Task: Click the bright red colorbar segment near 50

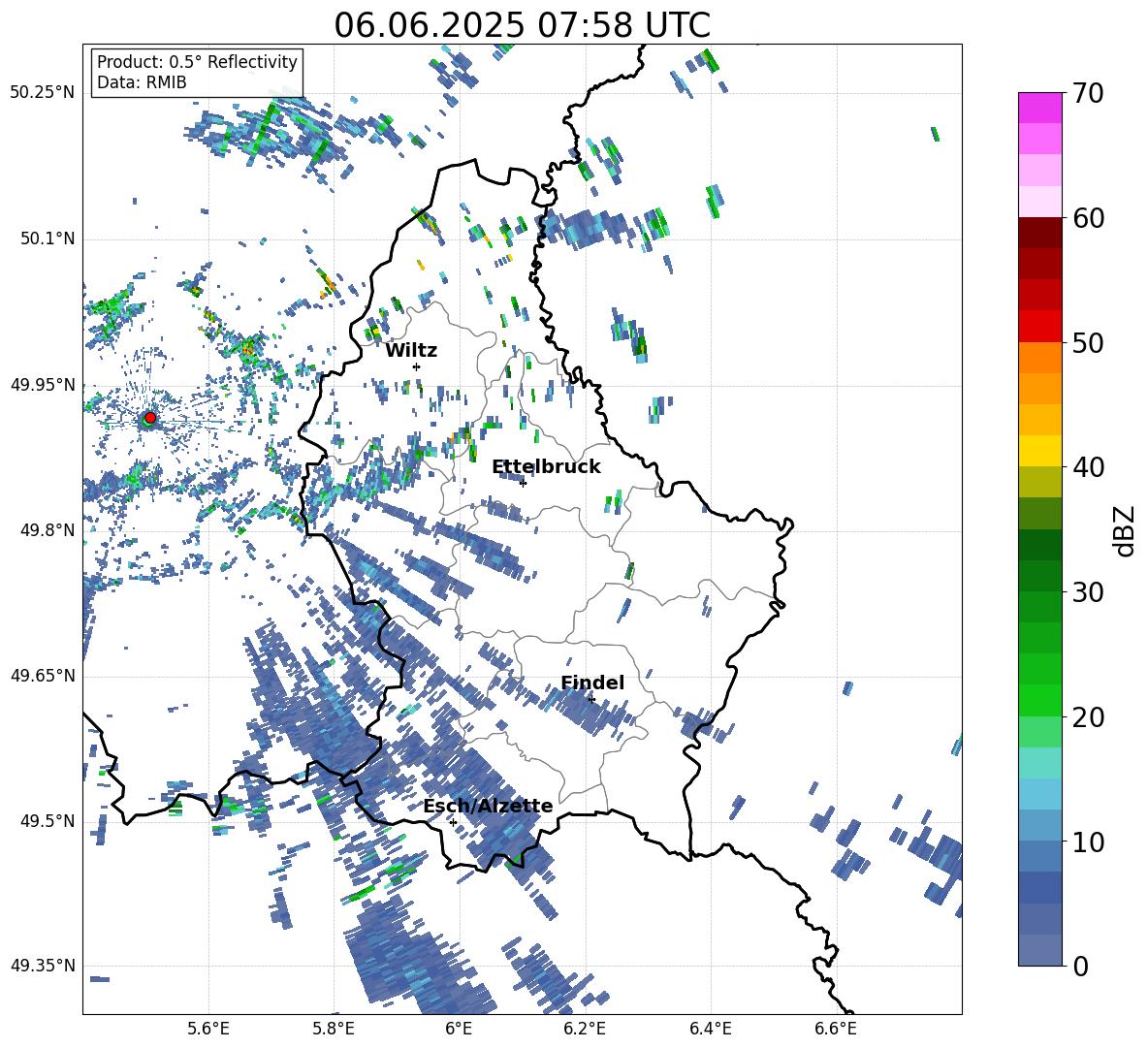Action: click(x=1039, y=327)
